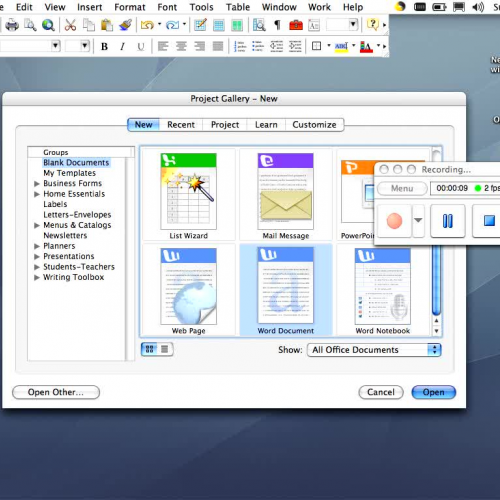Open the Format menu
The width and height of the screenshot is (500, 500).
coord(130,7)
